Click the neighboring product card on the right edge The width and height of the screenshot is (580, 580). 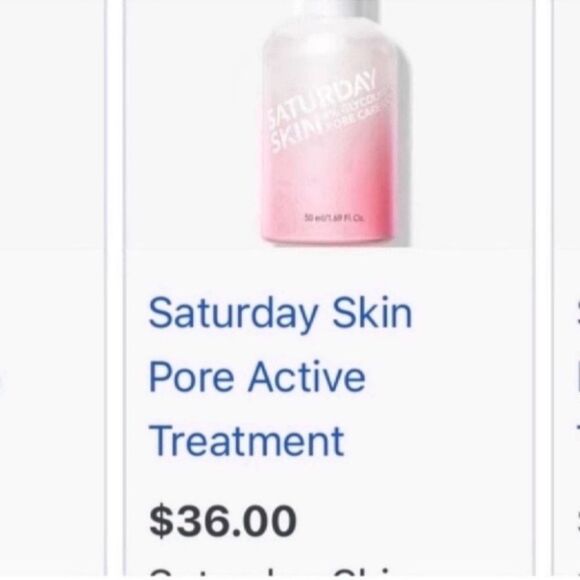click(566, 289)
